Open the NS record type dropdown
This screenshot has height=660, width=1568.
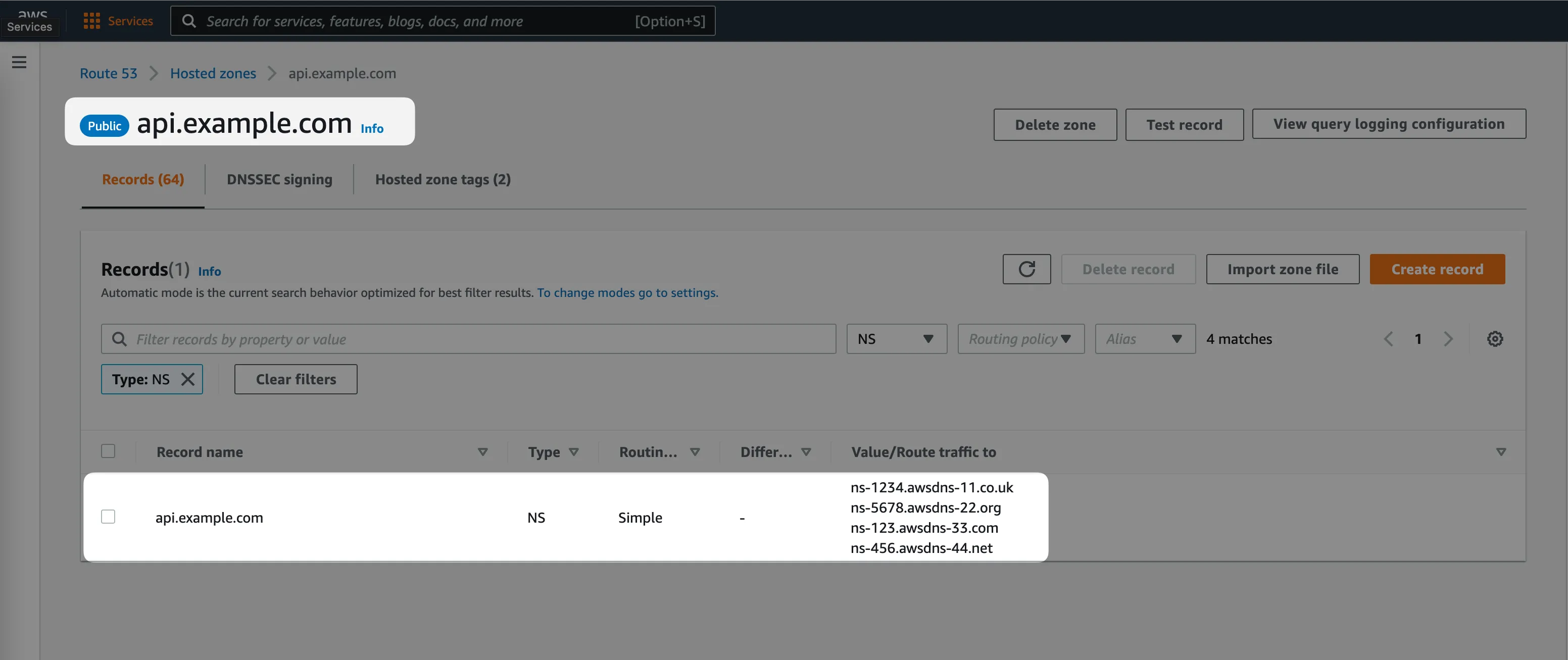[896, 339]
